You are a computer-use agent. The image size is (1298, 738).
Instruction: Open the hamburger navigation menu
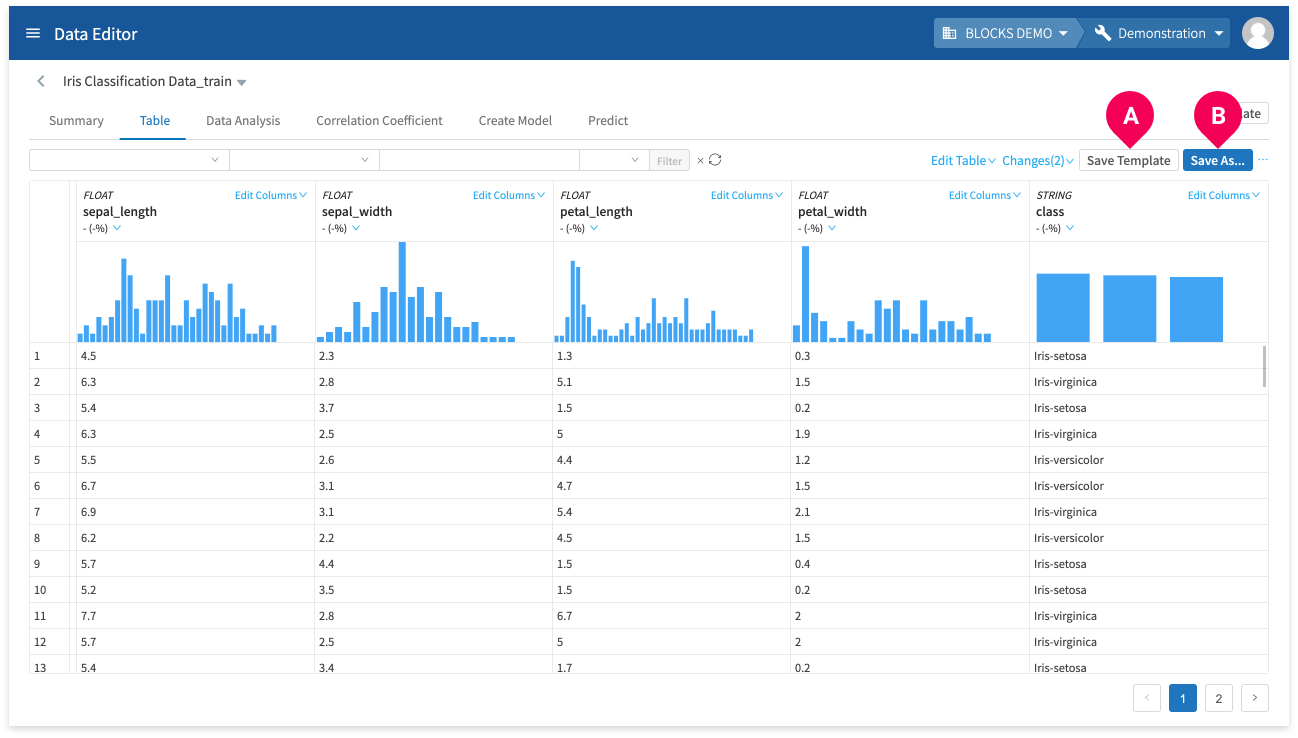point(33,33)
